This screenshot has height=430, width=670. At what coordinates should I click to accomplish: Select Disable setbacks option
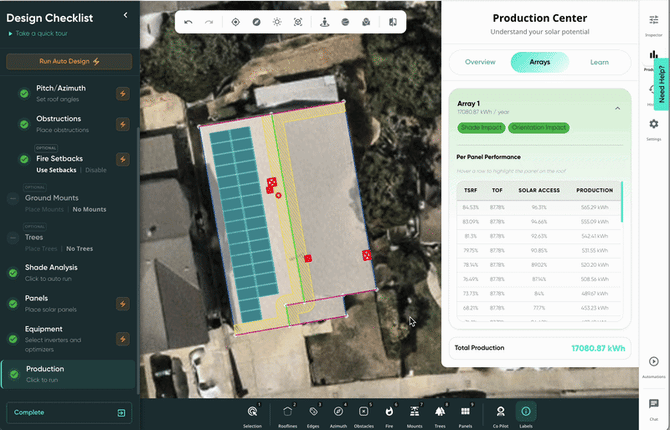click(96, 170)
